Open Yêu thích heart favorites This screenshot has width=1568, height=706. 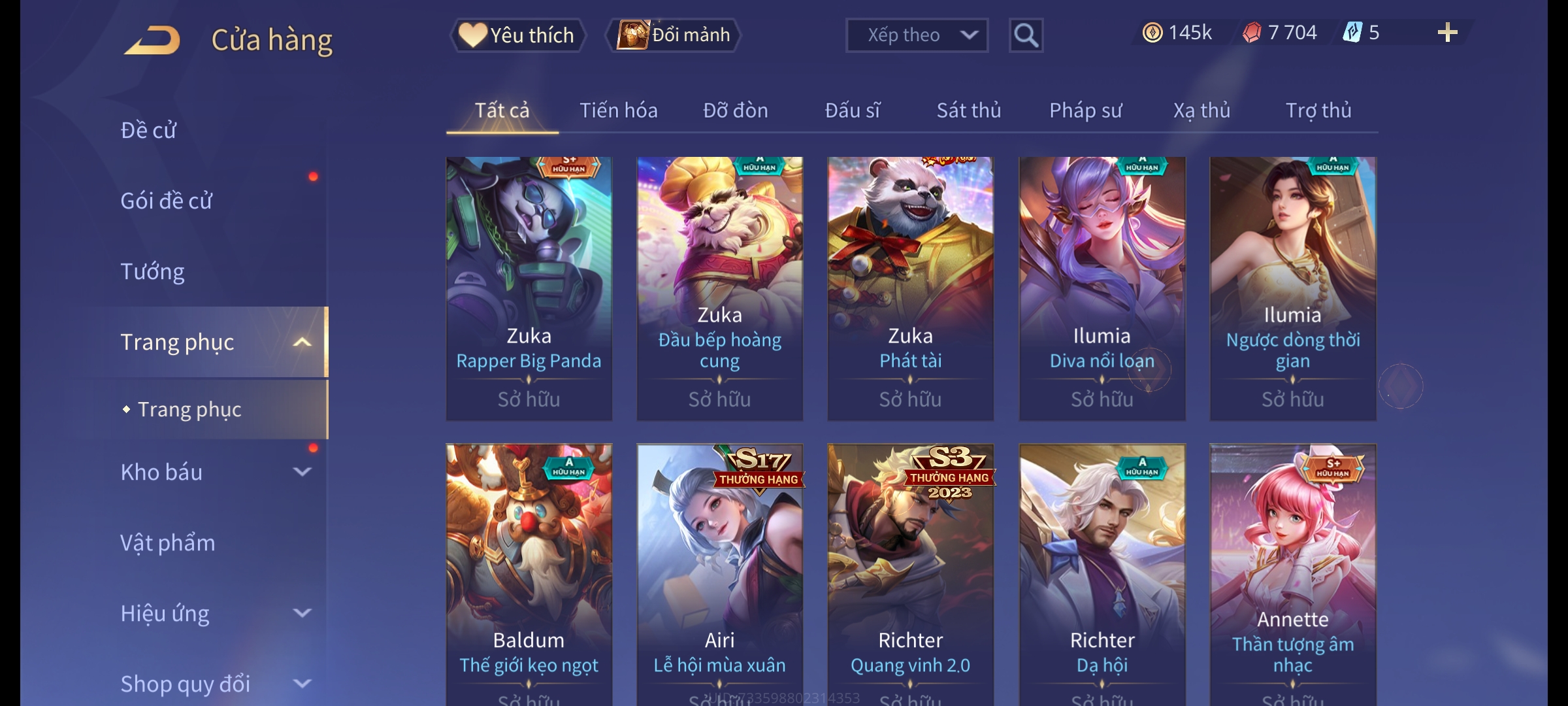tap(517, 35)
